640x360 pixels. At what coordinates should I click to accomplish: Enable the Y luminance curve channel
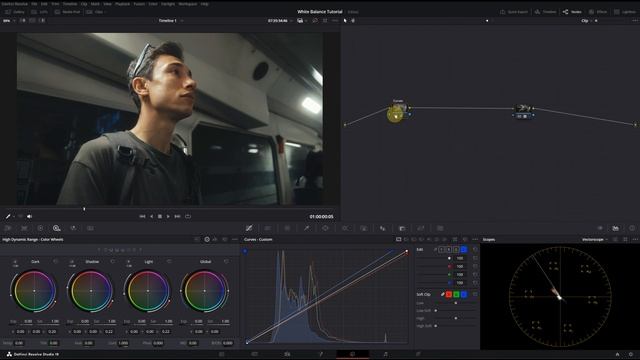coord(441,249)
